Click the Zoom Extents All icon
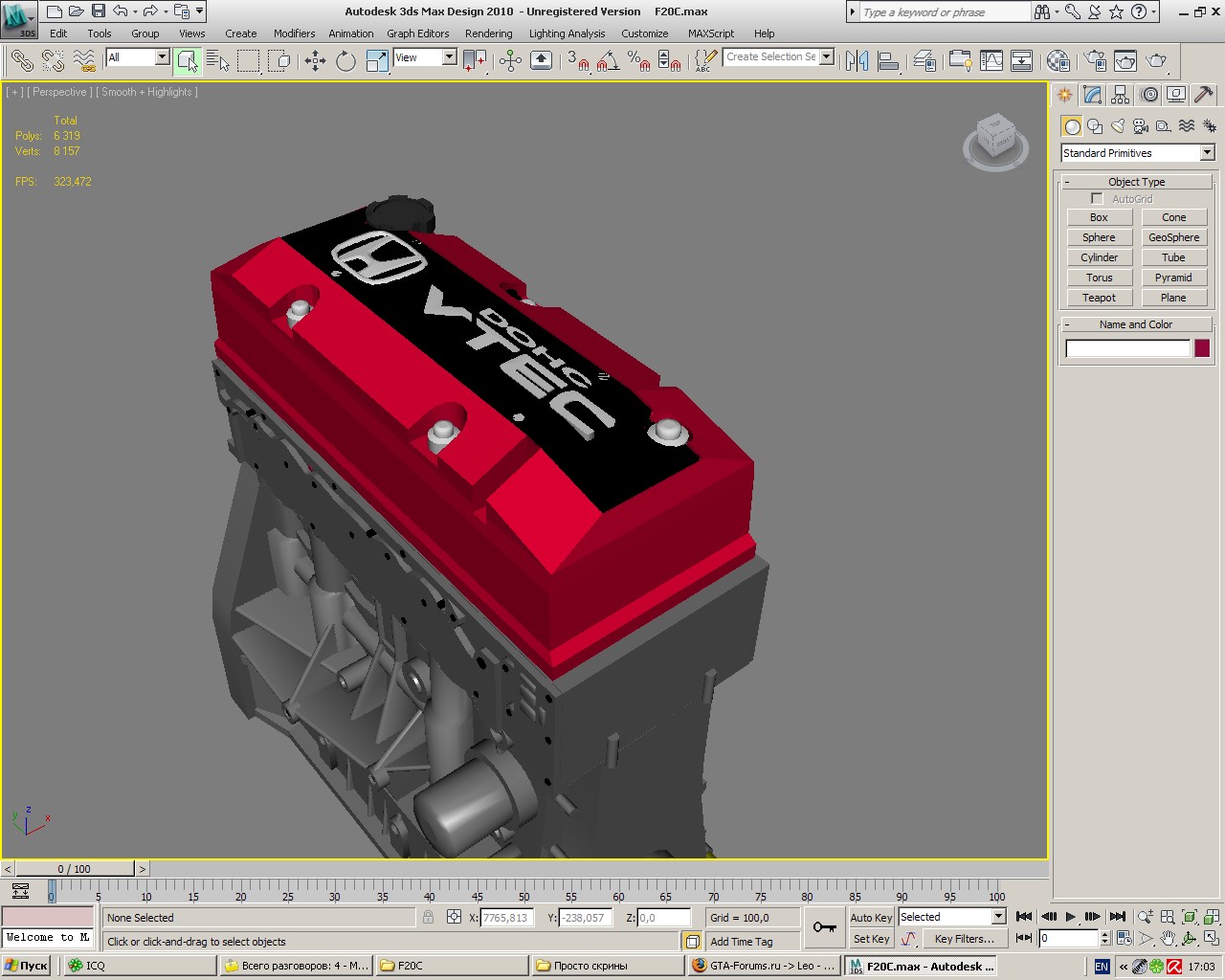 (1212, 917)
